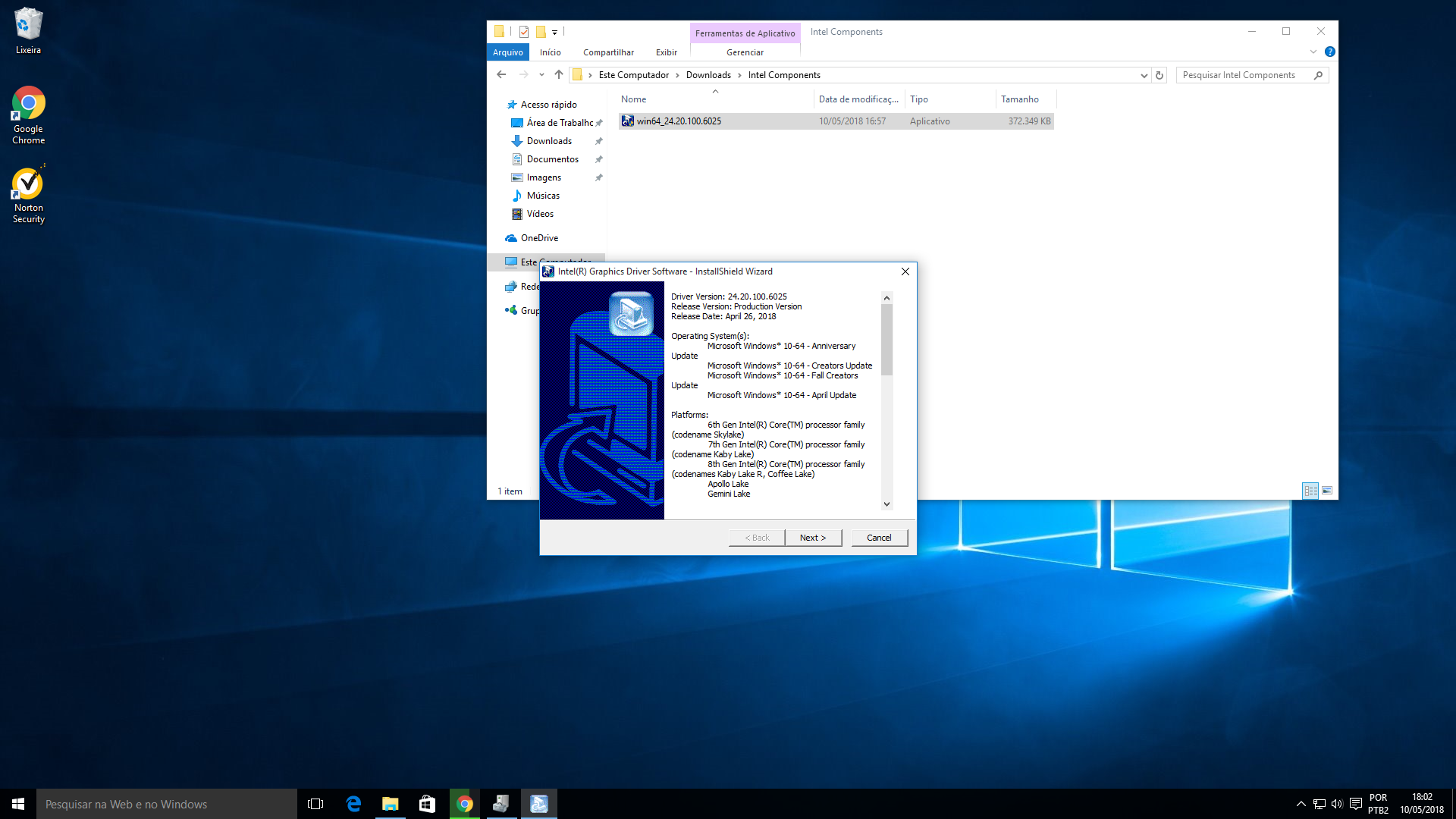Switch to large icons view layout icon
Screen dimensions: 1456x819
pyautogui.click(x=1327, y=491)
